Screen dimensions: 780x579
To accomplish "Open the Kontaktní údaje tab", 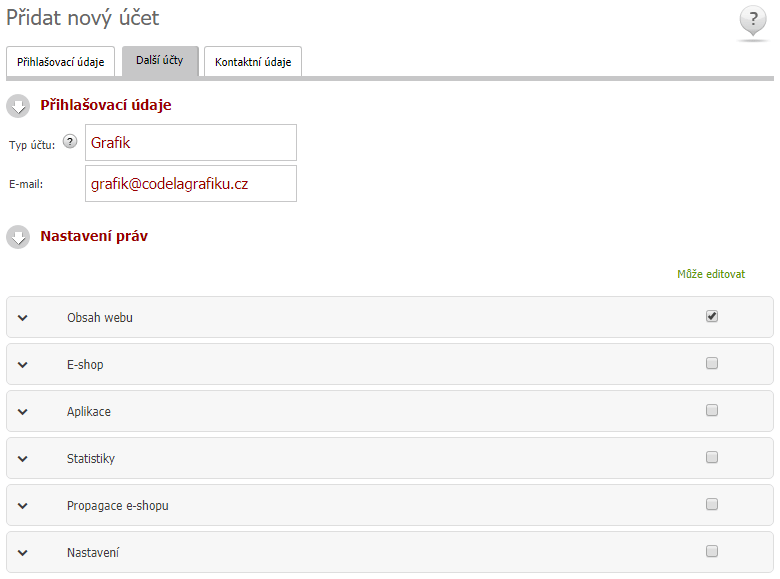I will 253,62.
